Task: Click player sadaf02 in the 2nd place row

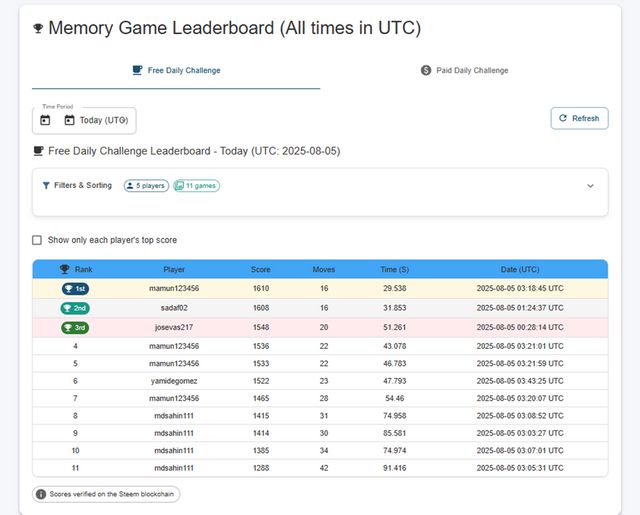Action: pyautogui.click(x=174, y=308)
